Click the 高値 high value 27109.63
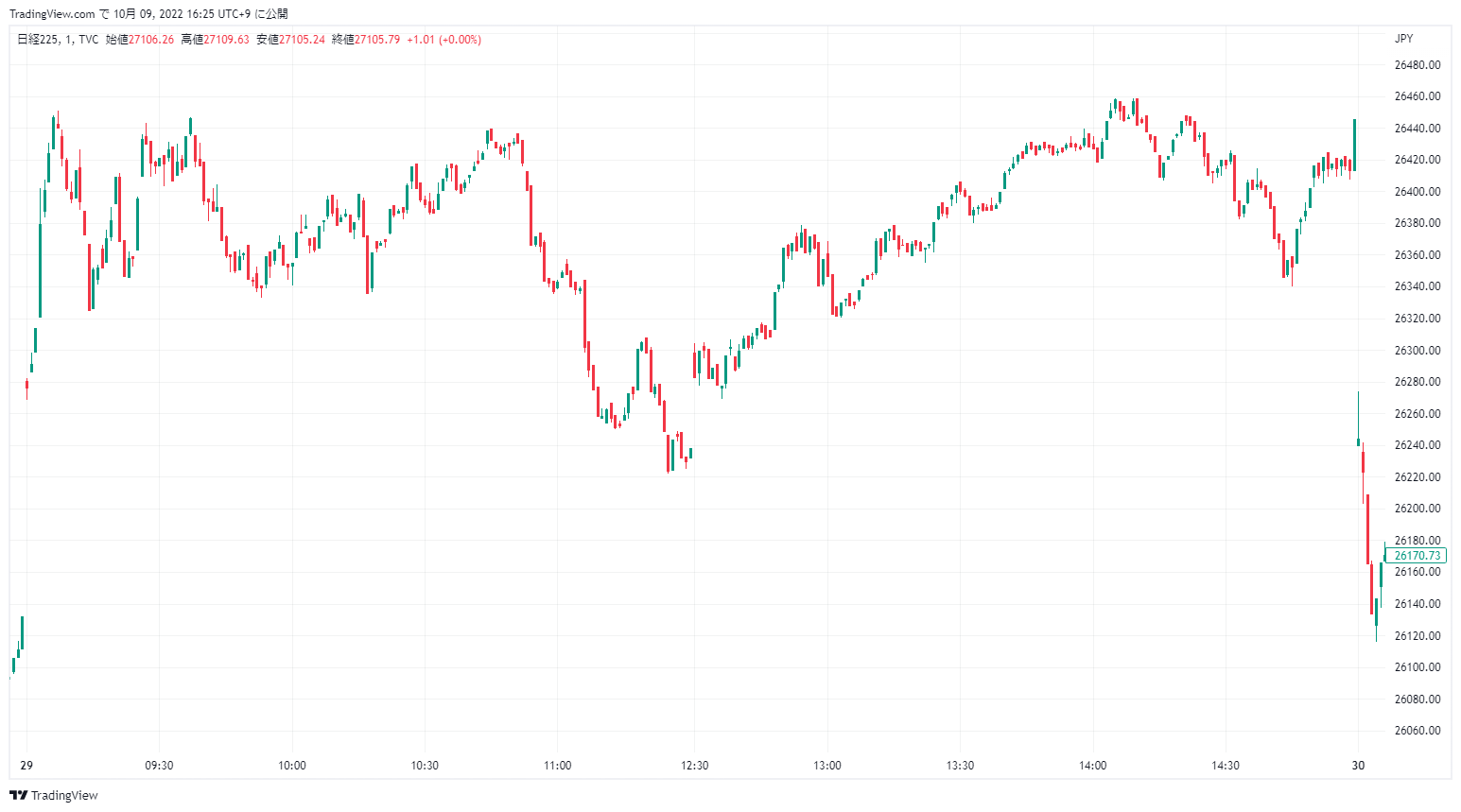 click(x=227, y=40)
